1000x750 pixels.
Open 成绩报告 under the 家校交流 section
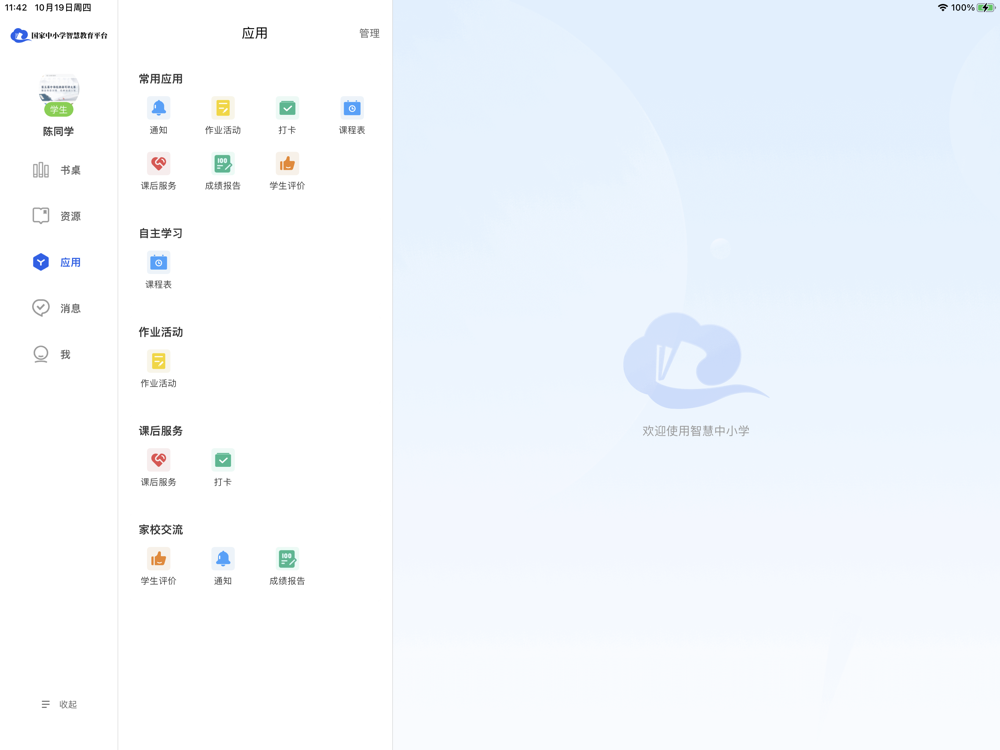pos(287,566)
